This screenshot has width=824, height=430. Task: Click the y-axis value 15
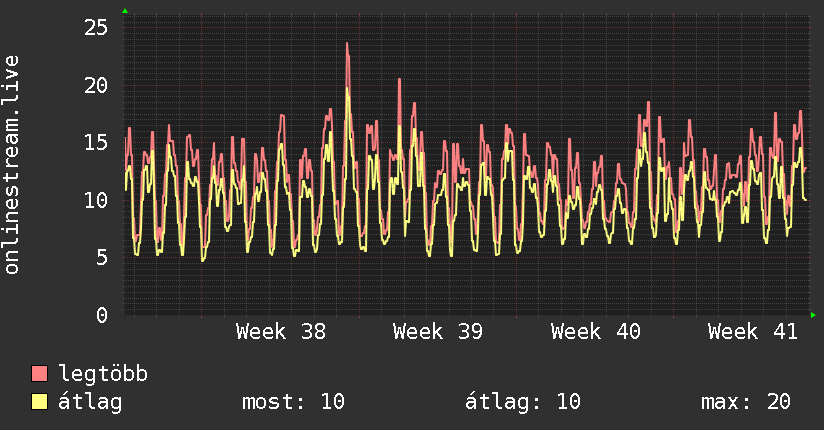click(96, 142)
